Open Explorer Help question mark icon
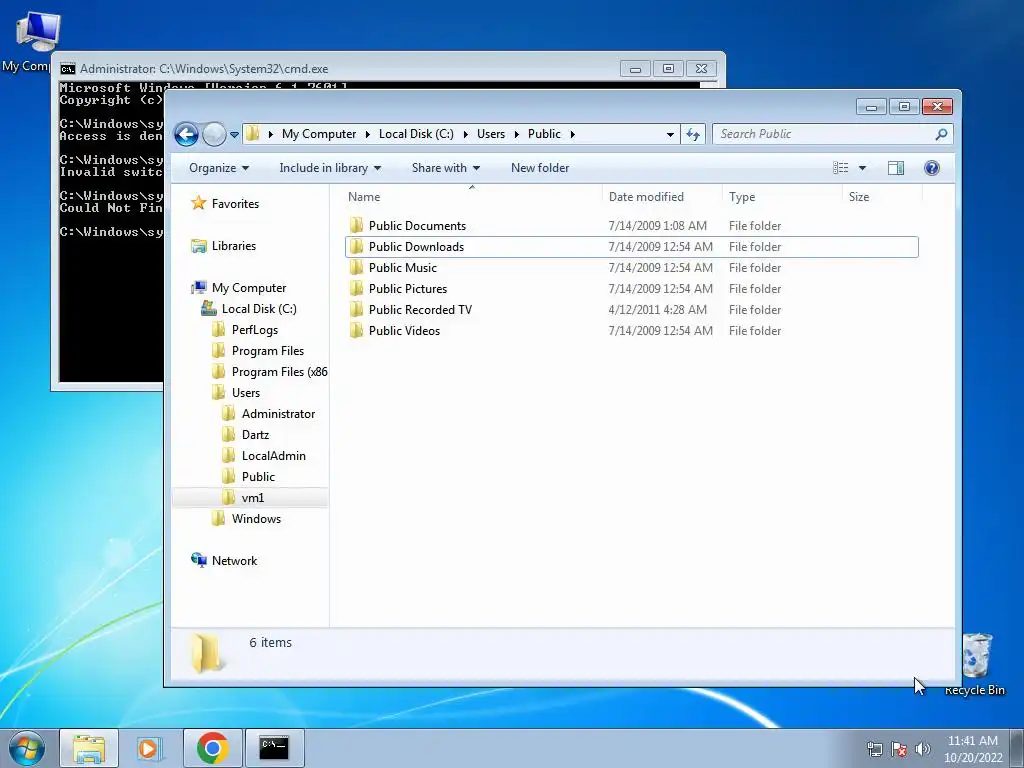Image resolution: width=1024 pixels, height=768 pixels. [932, 168]
